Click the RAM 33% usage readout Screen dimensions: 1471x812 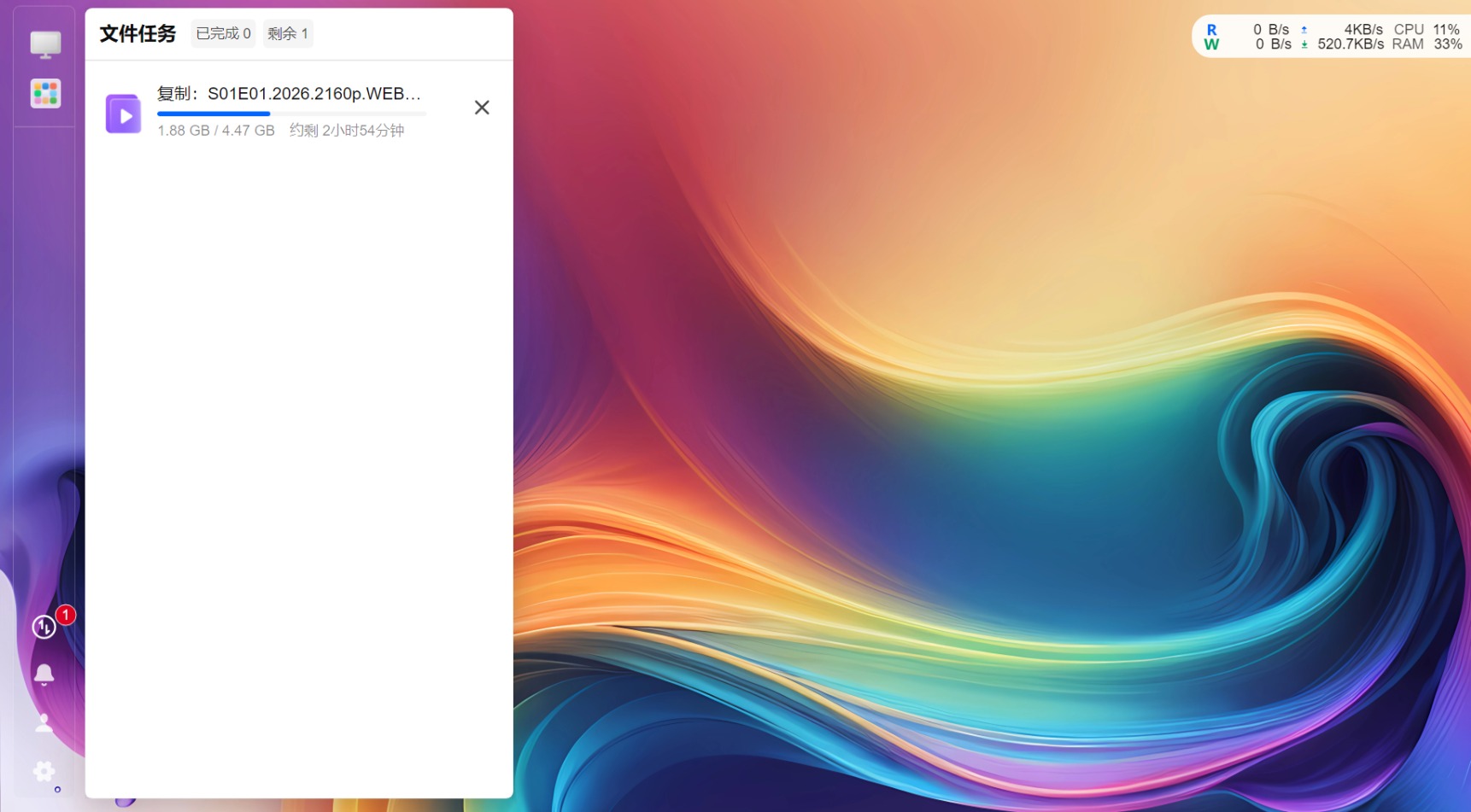[1427, 44]
